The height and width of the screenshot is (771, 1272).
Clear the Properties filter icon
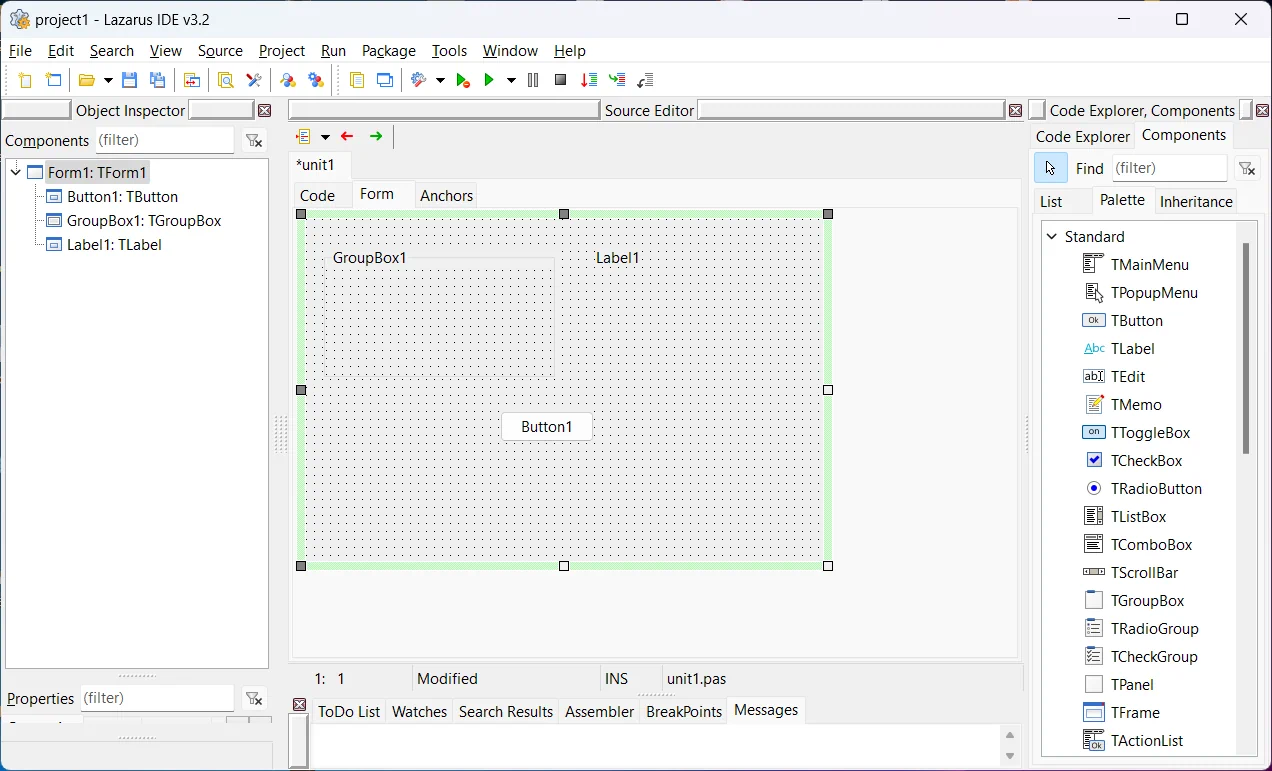[x=254, y=698]
